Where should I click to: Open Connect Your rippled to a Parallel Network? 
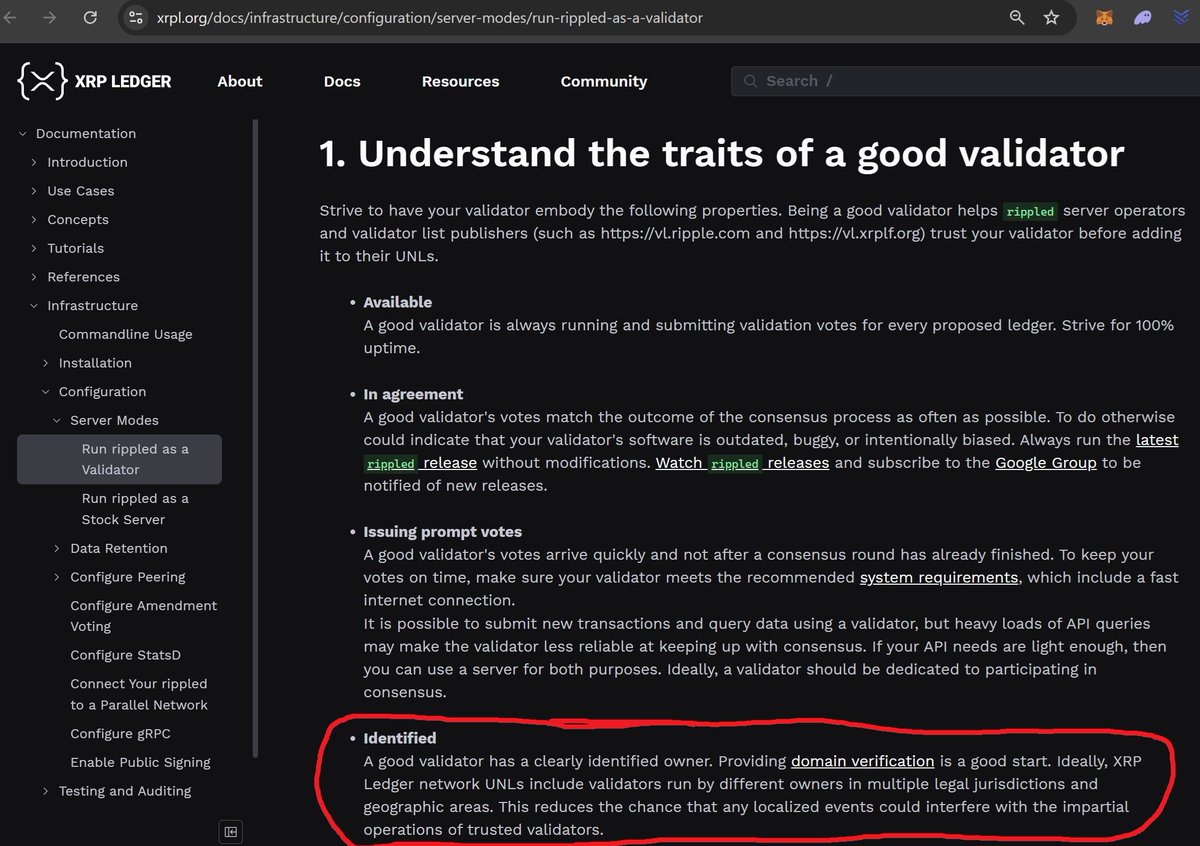tap(139, 694)
